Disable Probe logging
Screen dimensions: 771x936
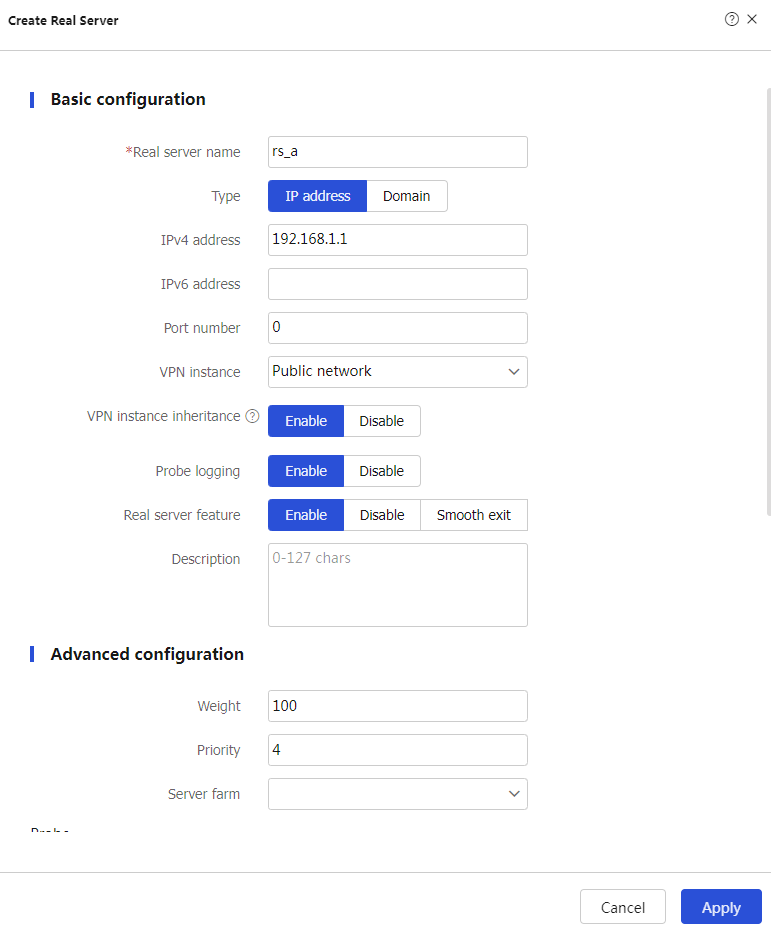click(x=382, y=471)
